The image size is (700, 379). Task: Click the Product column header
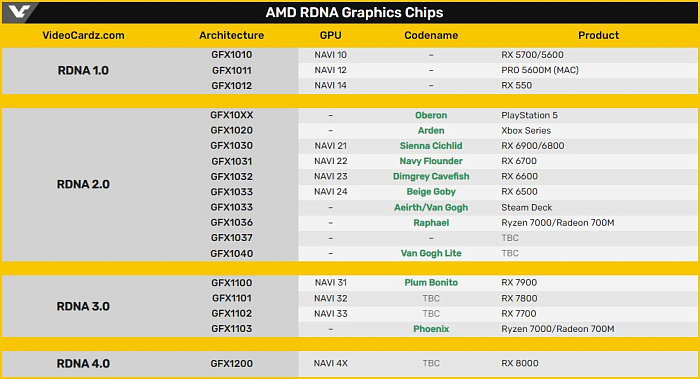coord(598,36)
